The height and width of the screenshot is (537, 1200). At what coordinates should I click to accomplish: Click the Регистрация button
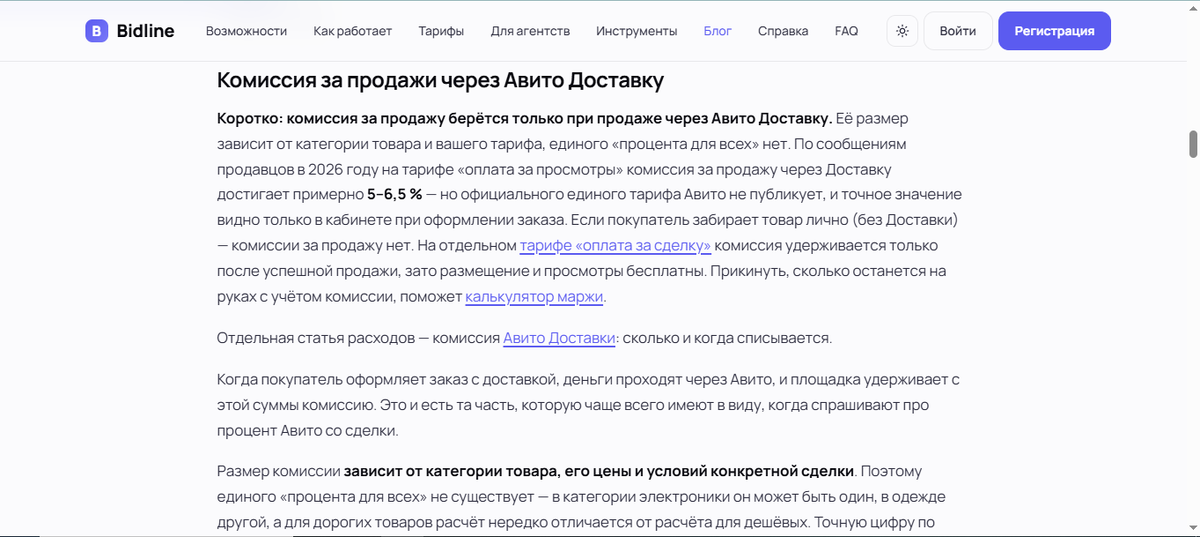(x=1055, y=31)
